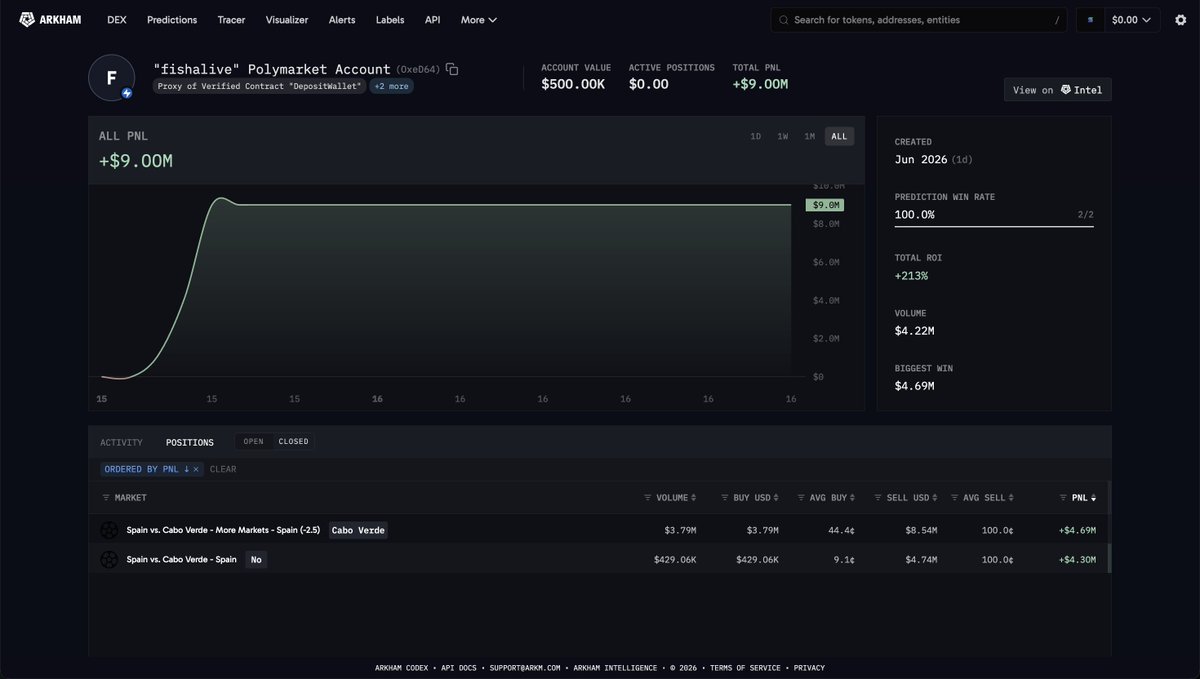Screen dimensions: 1200x679
Task: Click the filter icon beside AVG BUY header
Action: pos(801,497)
